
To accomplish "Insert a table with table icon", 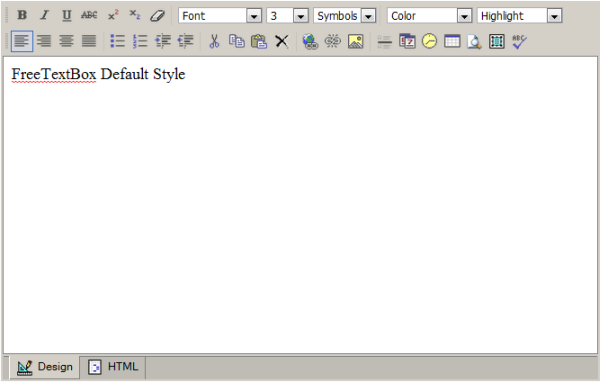I will click(452, 41).
